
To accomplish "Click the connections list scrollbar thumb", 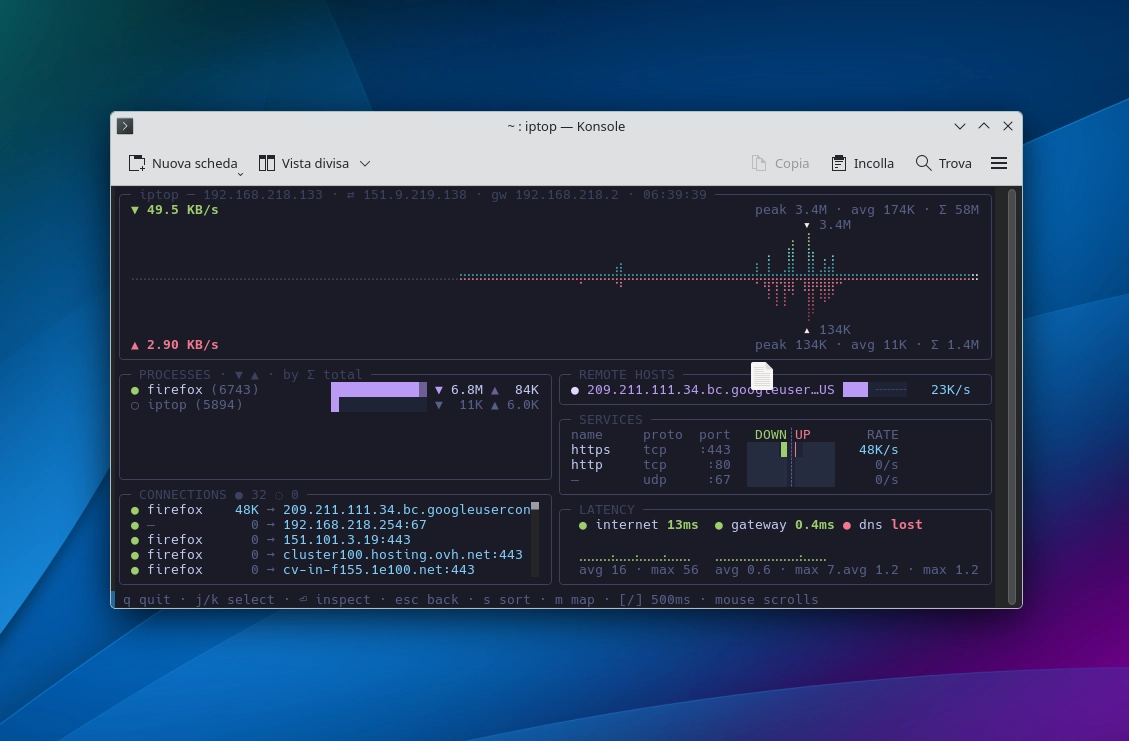I will (535, 506).
